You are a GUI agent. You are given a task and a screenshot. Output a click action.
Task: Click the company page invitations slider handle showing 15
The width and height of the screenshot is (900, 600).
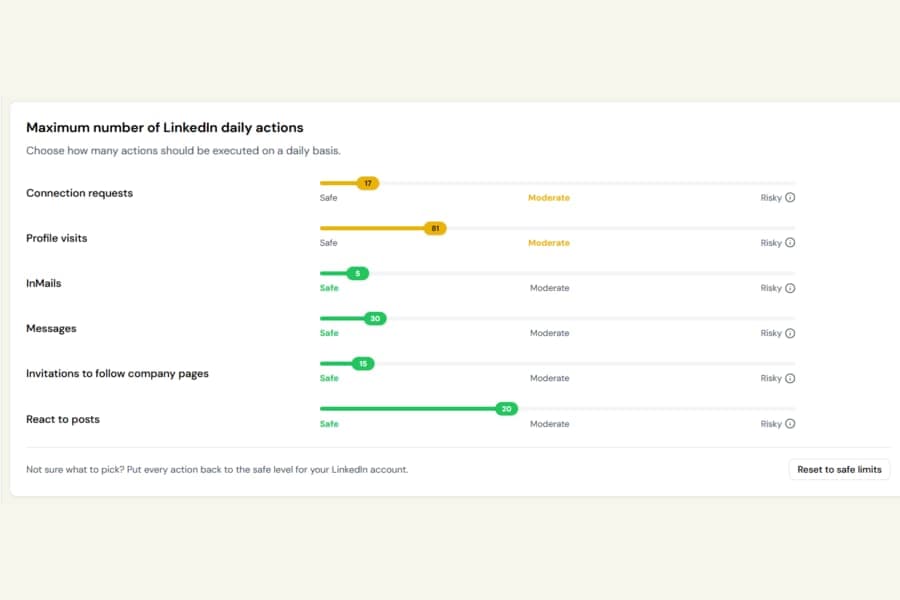pyautogui.click(x=363, y=363)
